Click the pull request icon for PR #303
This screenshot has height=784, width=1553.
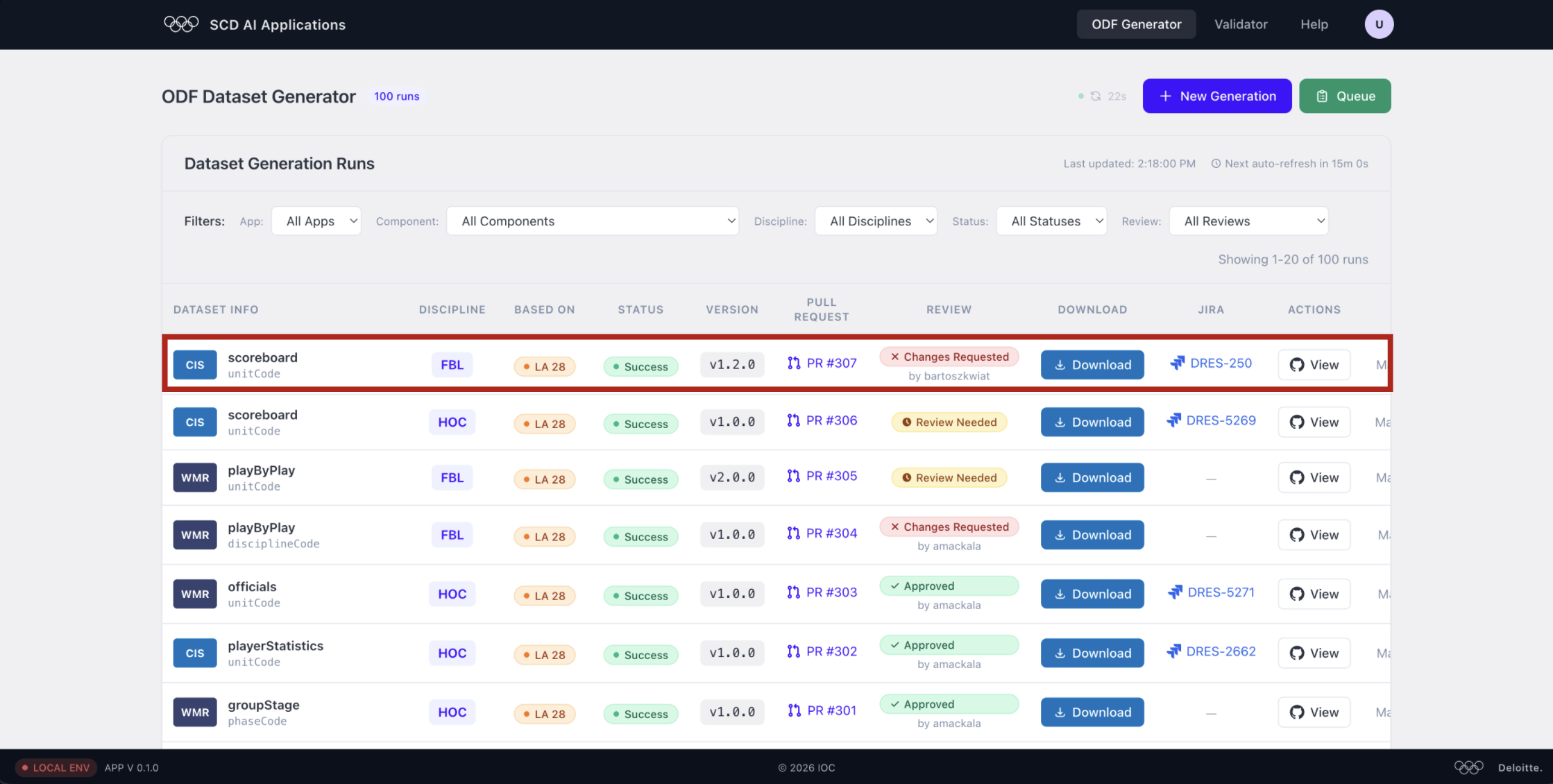pyautogui.click(x=794, y=593)
